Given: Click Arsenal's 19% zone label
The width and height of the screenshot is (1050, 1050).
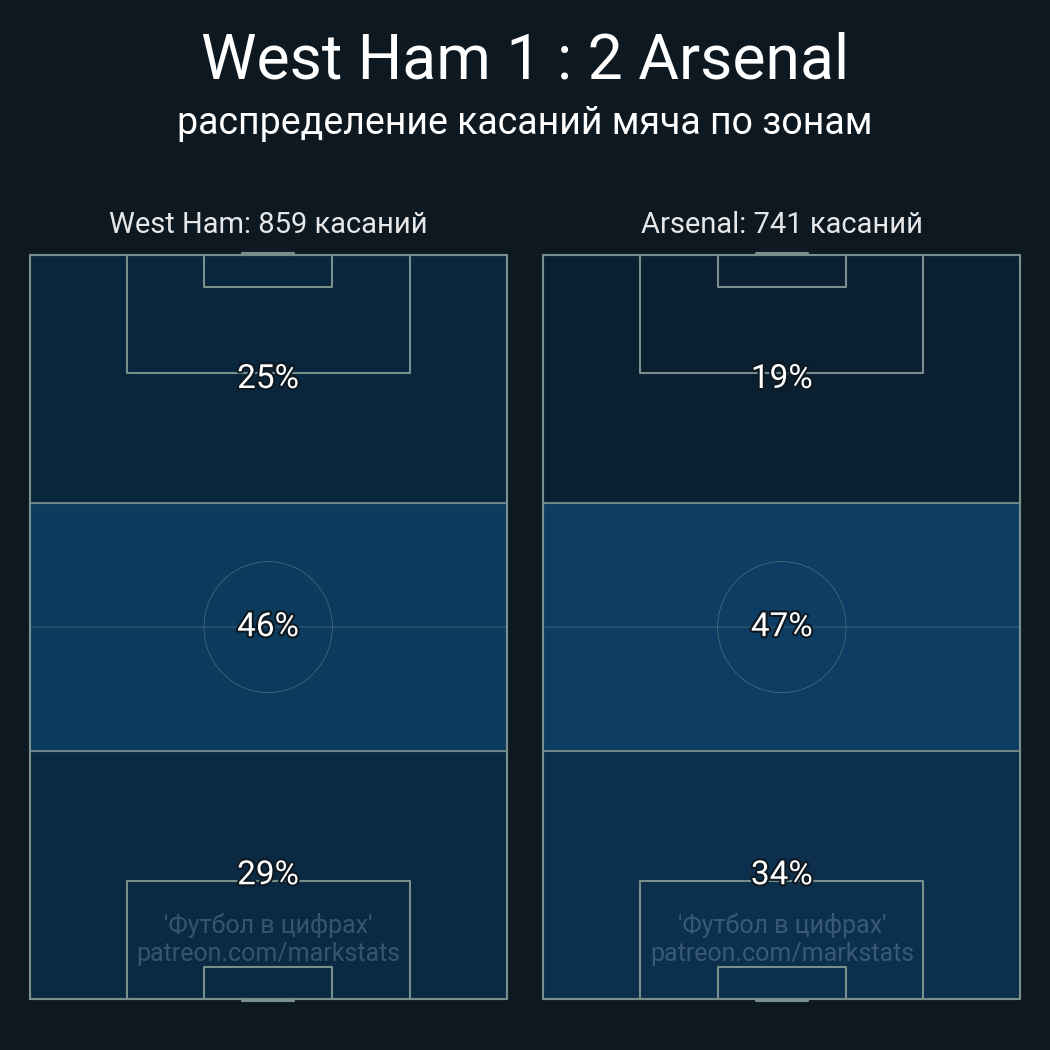Looking at the screenshot, I should (781, 377).
